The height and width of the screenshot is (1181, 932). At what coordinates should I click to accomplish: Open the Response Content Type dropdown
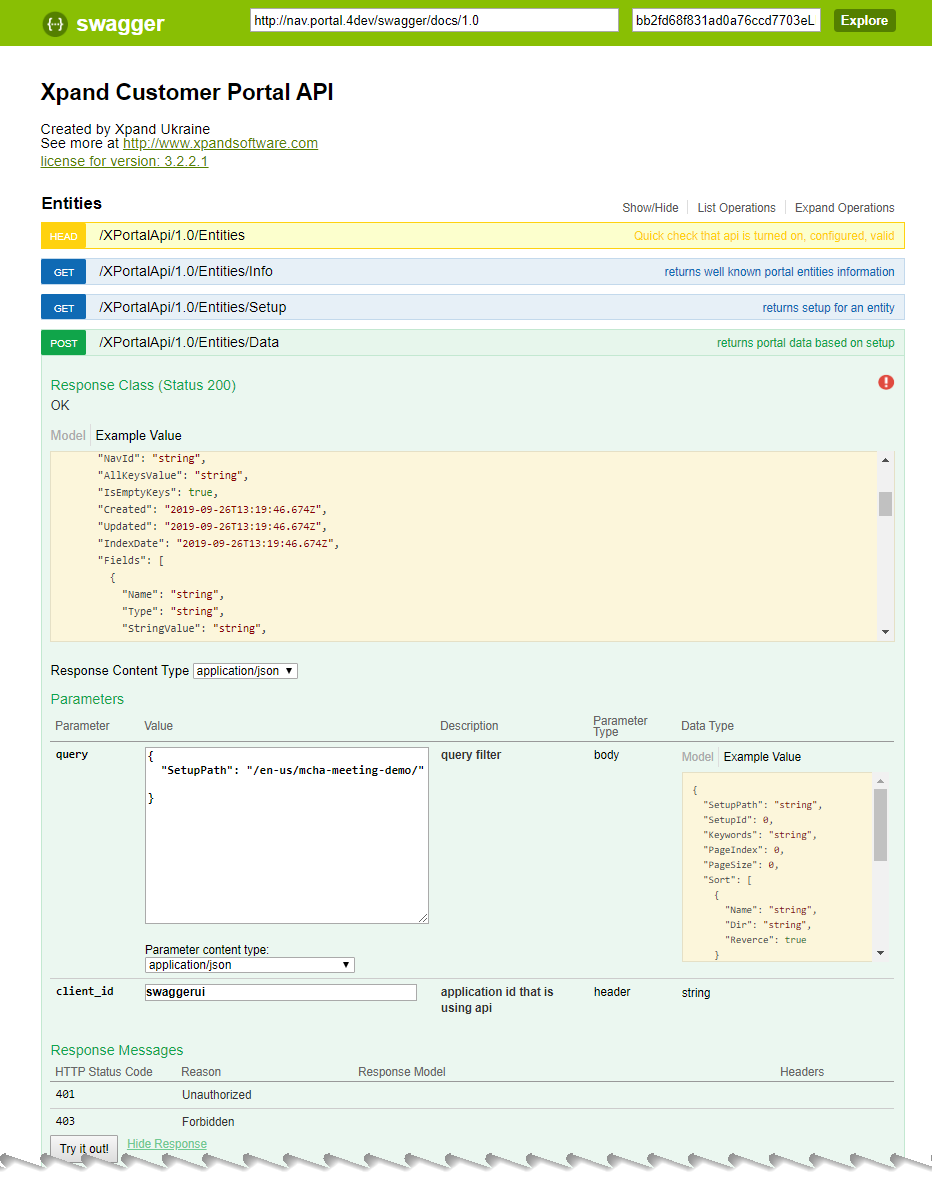click(x=244, y=670)
